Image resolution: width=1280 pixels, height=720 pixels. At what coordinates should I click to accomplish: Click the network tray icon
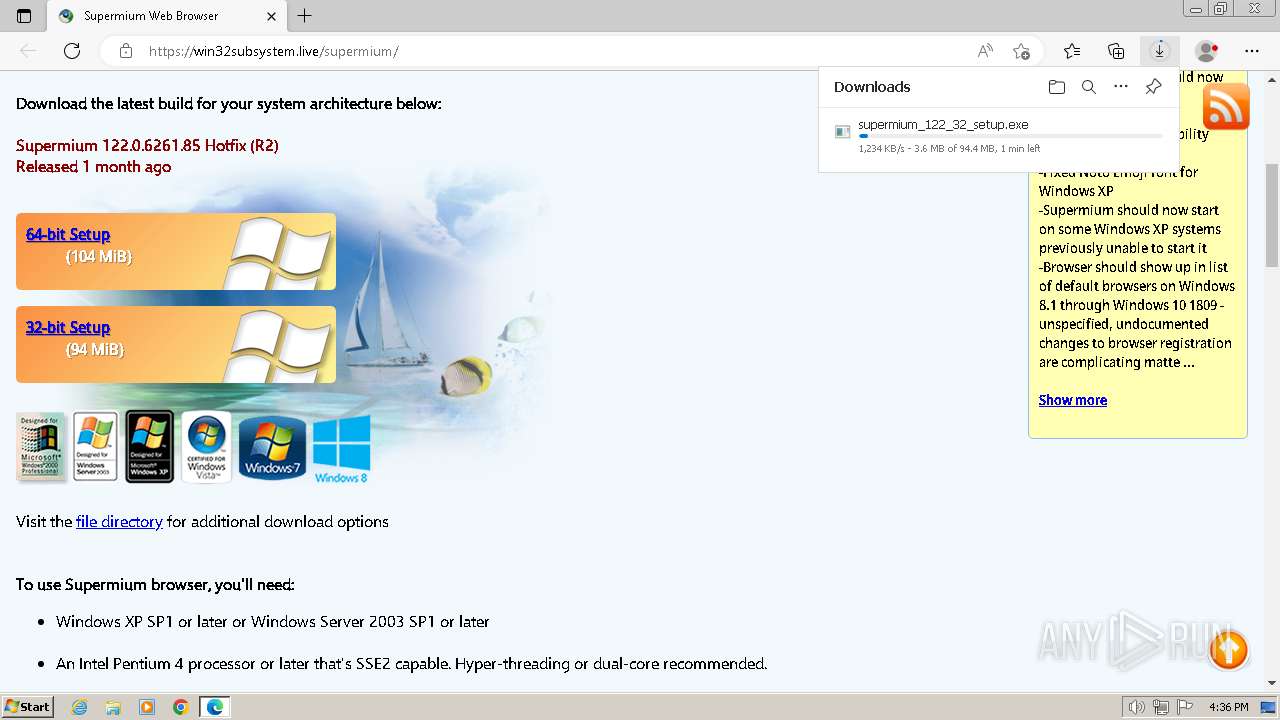point(1161,707)
